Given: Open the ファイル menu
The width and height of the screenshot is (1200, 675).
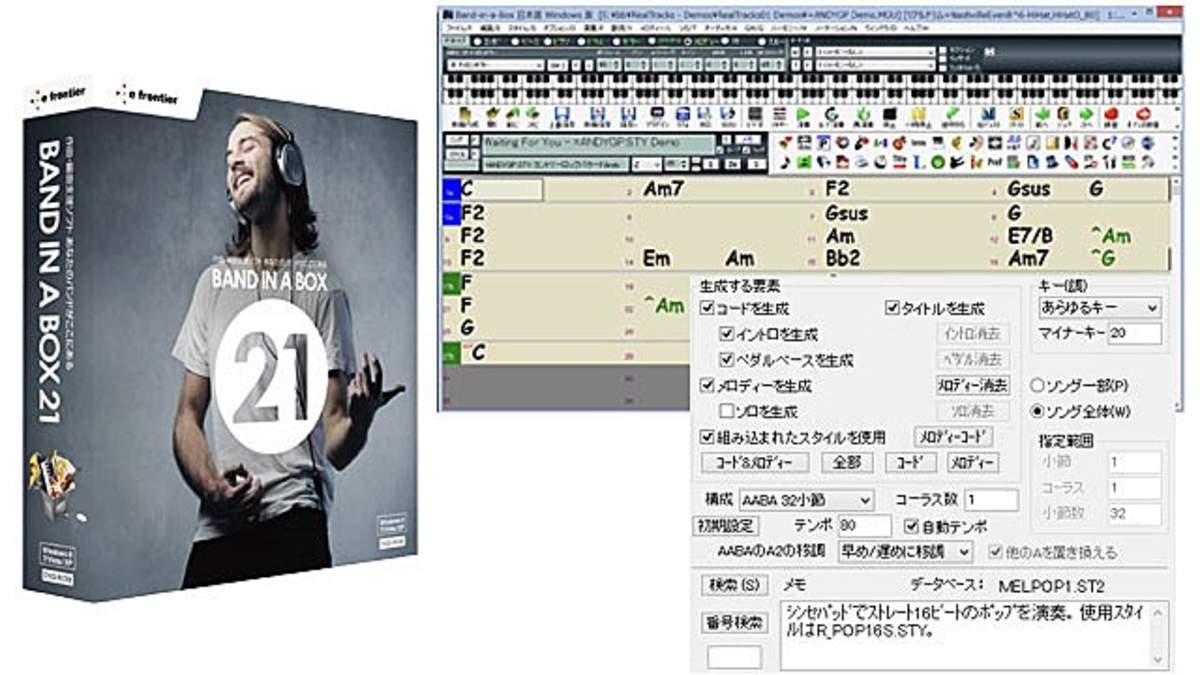Looking at the screenshot, I should coord(460,29).
